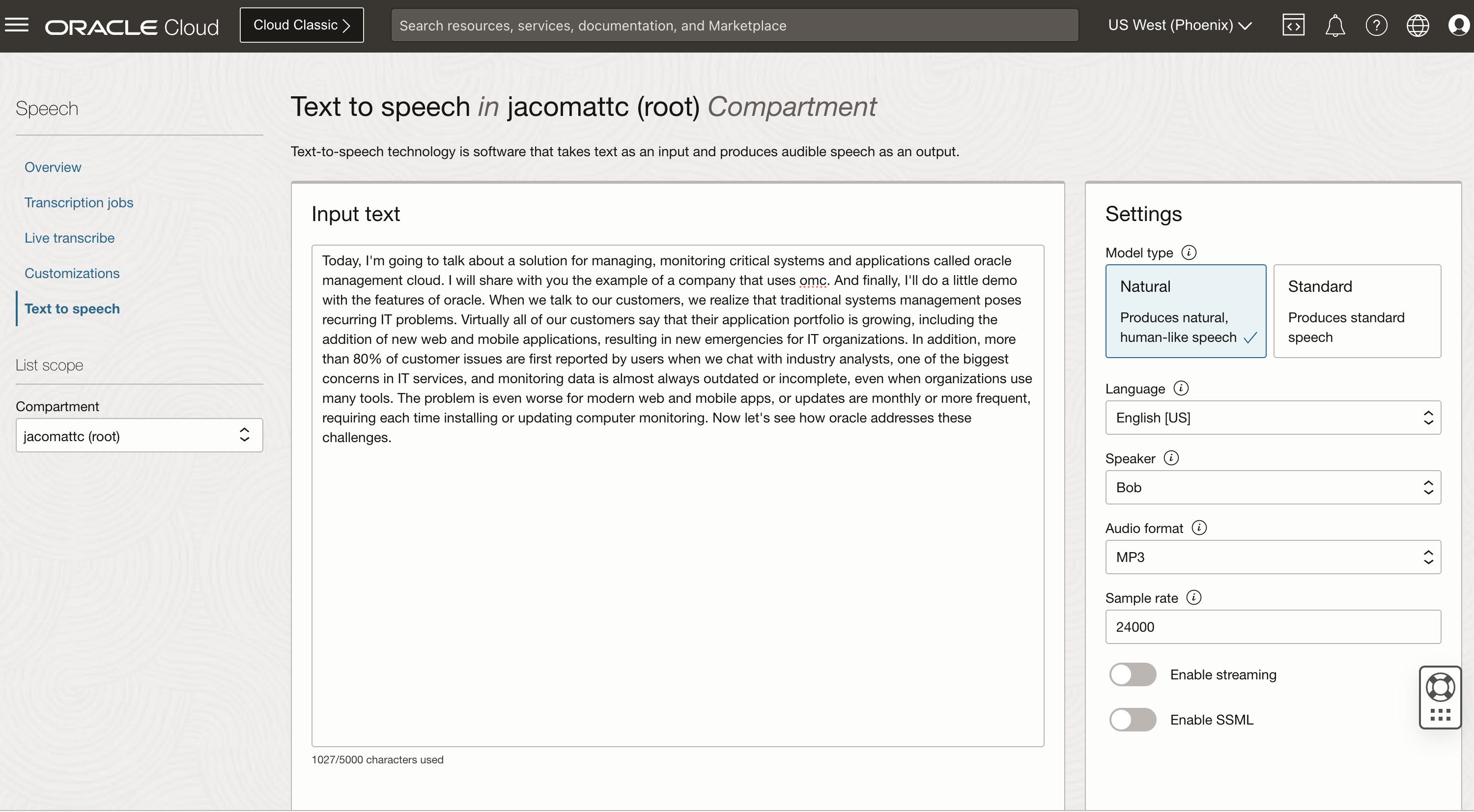Select the Standard model type
The image size is (1474, 812).
point(1357,311)
